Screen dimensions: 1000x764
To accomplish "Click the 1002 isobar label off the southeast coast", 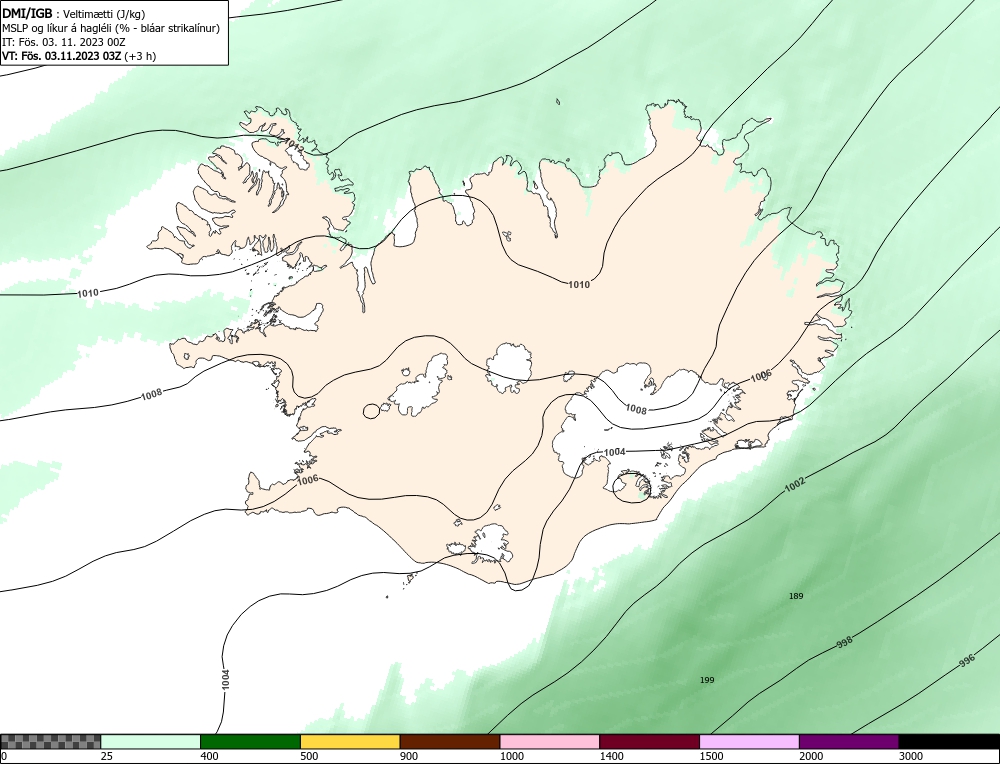I will point(795,485).
